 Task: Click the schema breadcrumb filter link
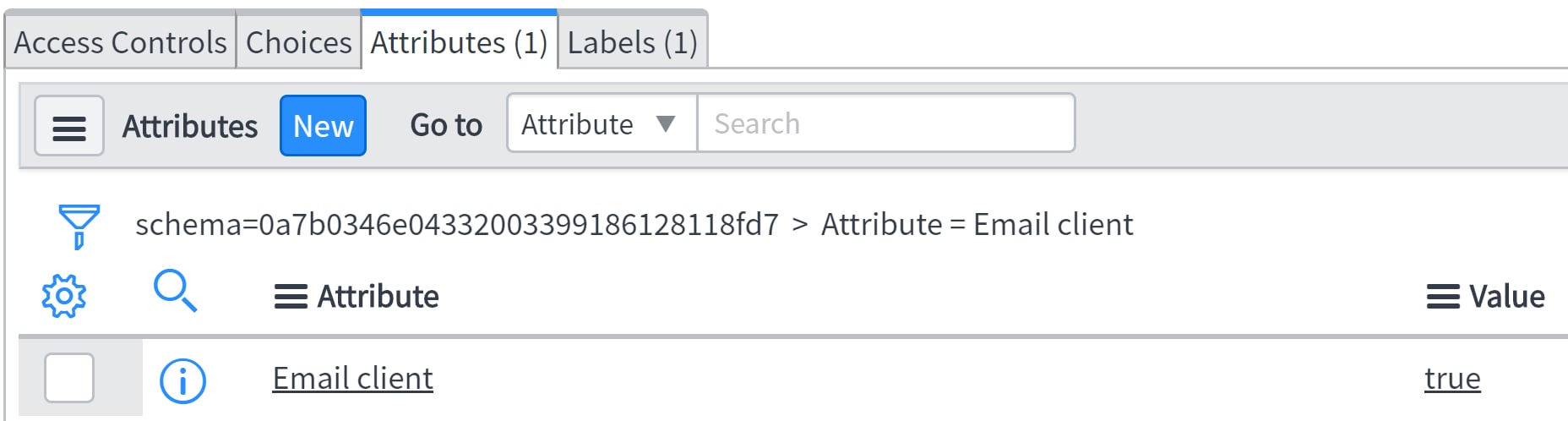tap(456, 225)
